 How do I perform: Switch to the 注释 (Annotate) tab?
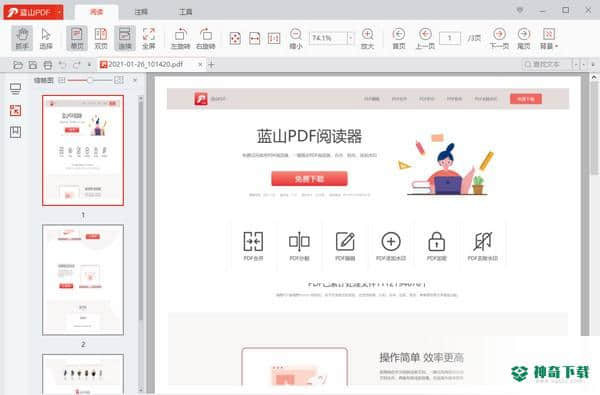point(141,12)
